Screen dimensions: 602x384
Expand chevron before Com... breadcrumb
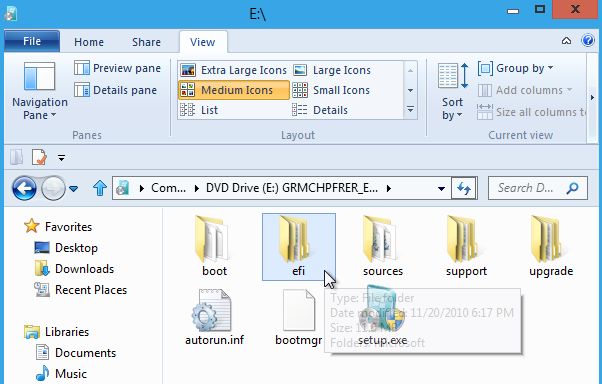click(142, 189)
